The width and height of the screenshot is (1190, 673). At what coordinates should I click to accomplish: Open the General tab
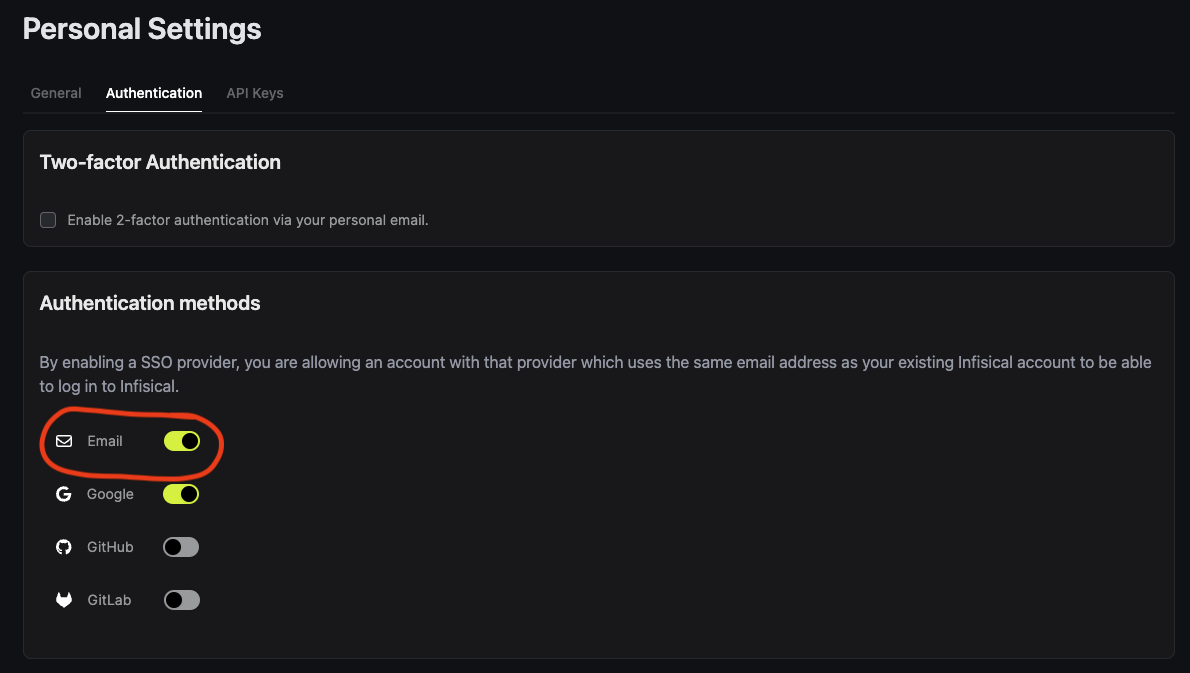point(56,93)
